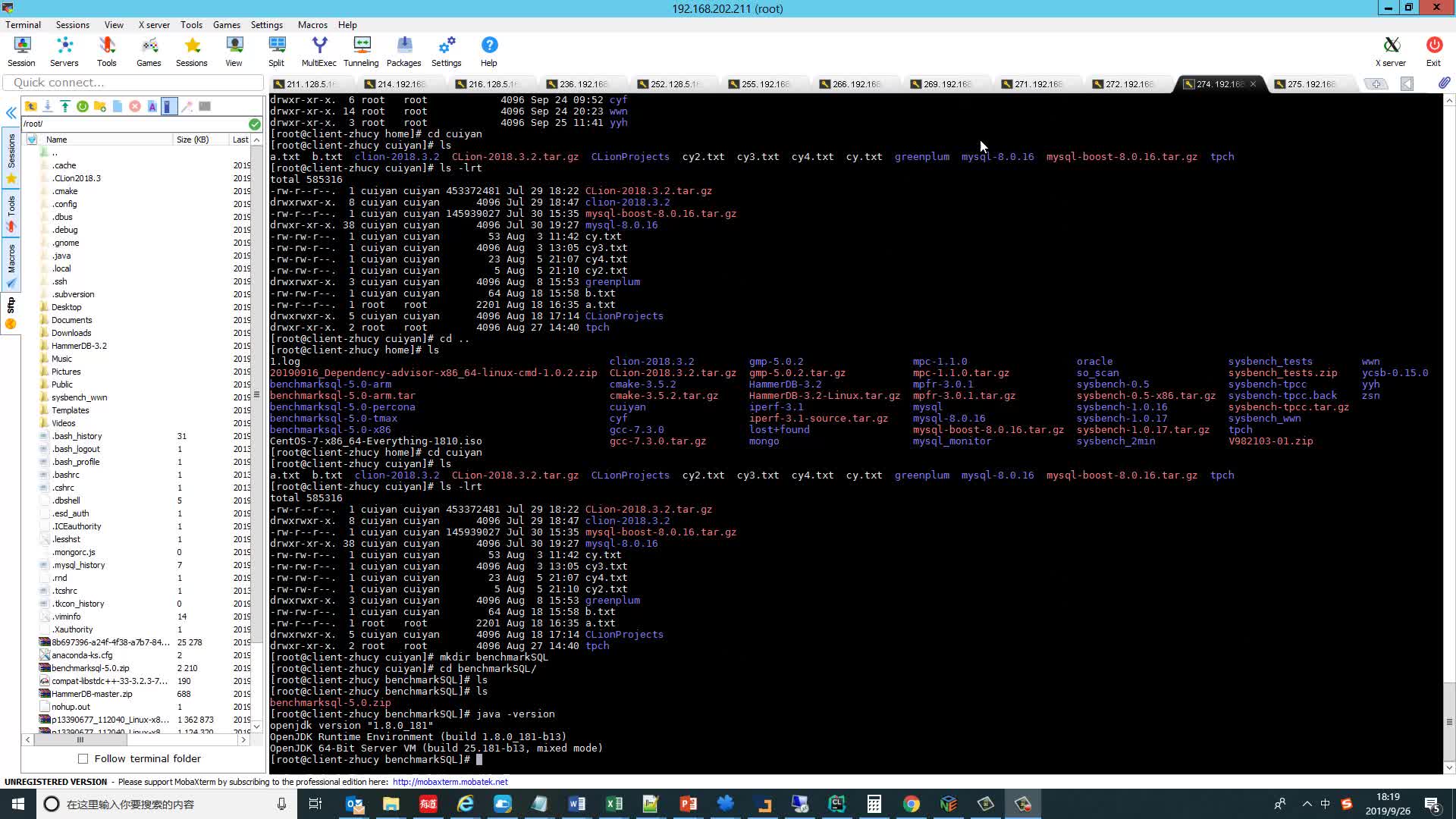
Task: Open the Packages manager icon
Action: (x=403, y=52)
